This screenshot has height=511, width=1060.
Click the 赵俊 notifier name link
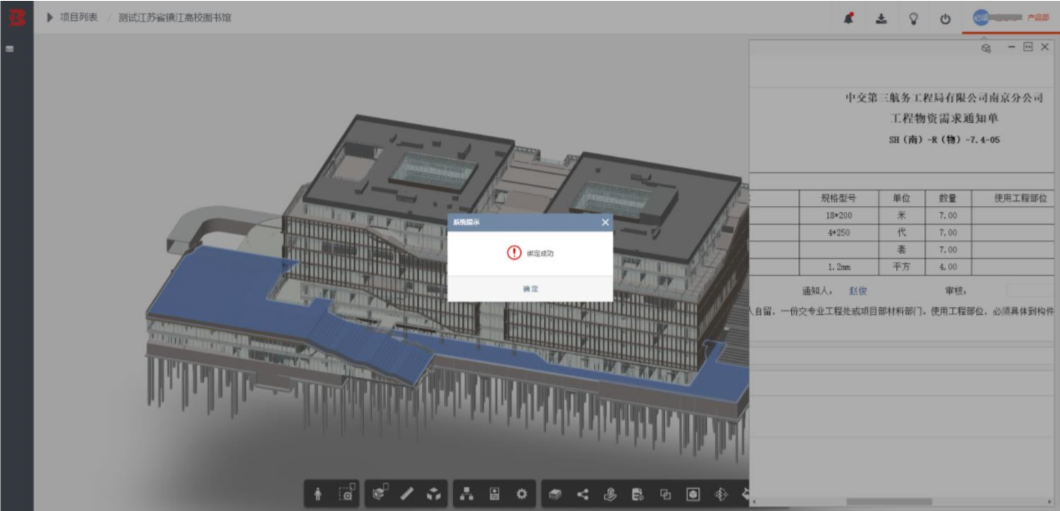[858, 291]
